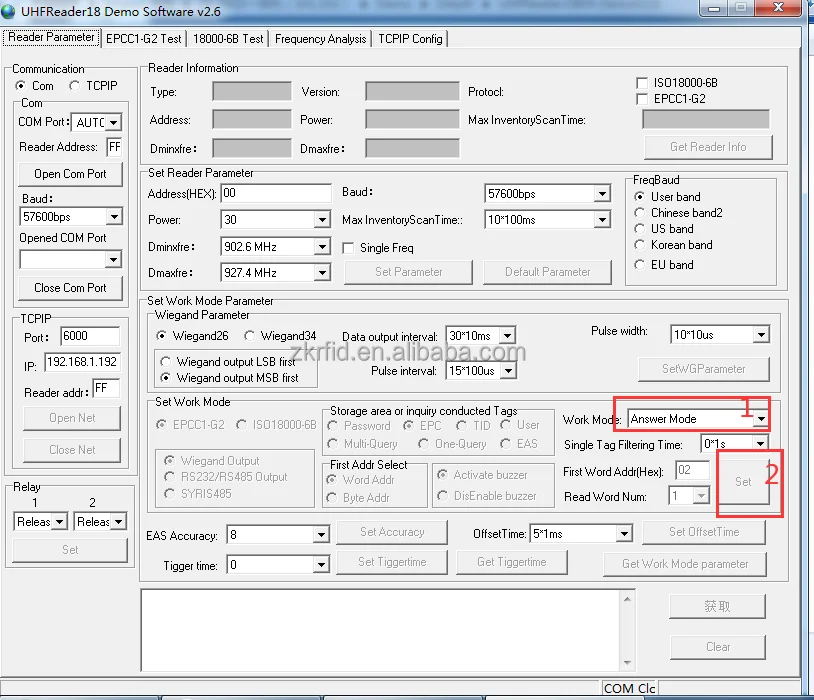Open the Baud rate dropdown in Set Reader Parameter
Screen dimensions: 814x700
coord(602,194)
